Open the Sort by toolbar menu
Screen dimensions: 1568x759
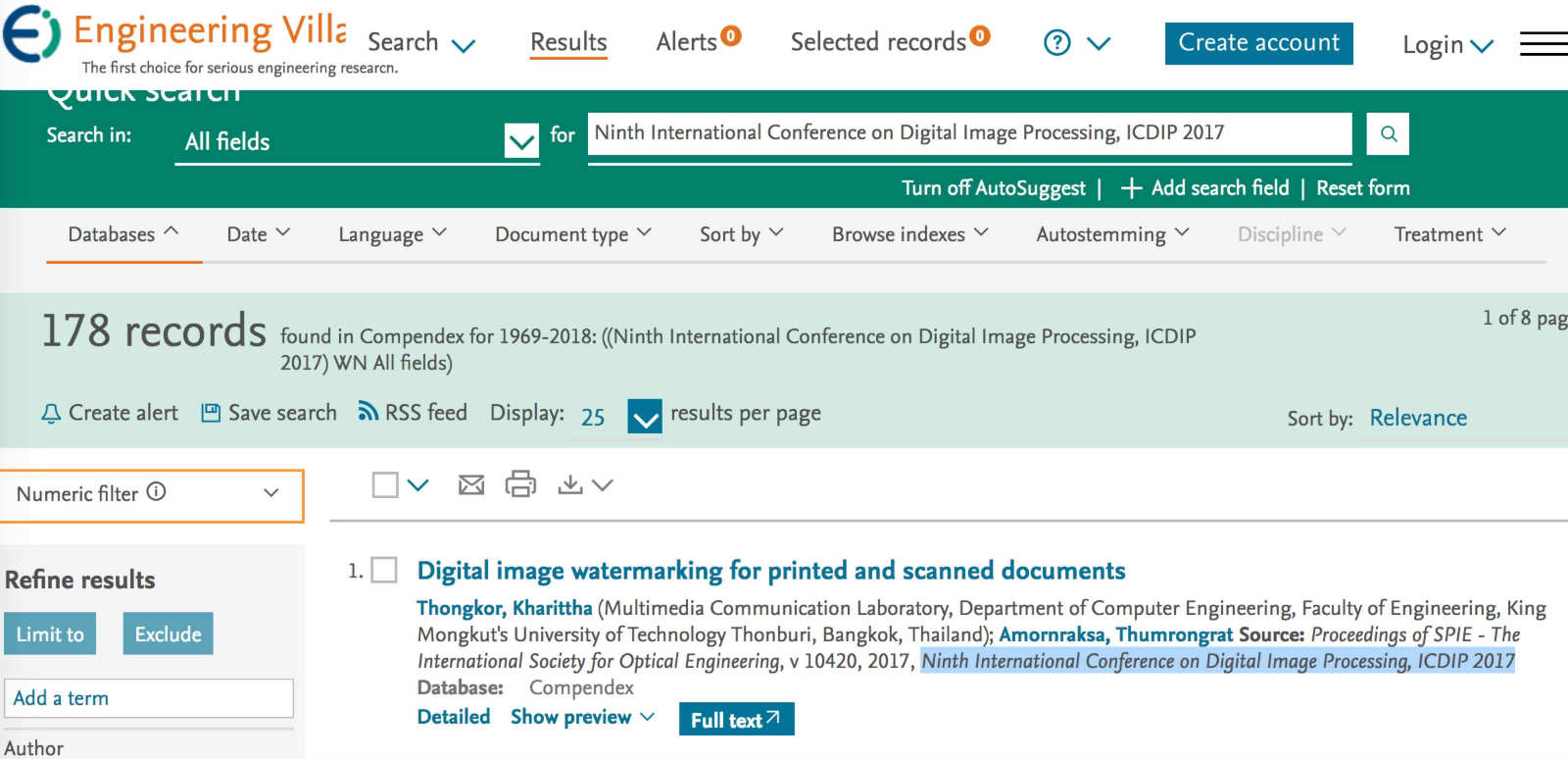click(x=741, y=234)
